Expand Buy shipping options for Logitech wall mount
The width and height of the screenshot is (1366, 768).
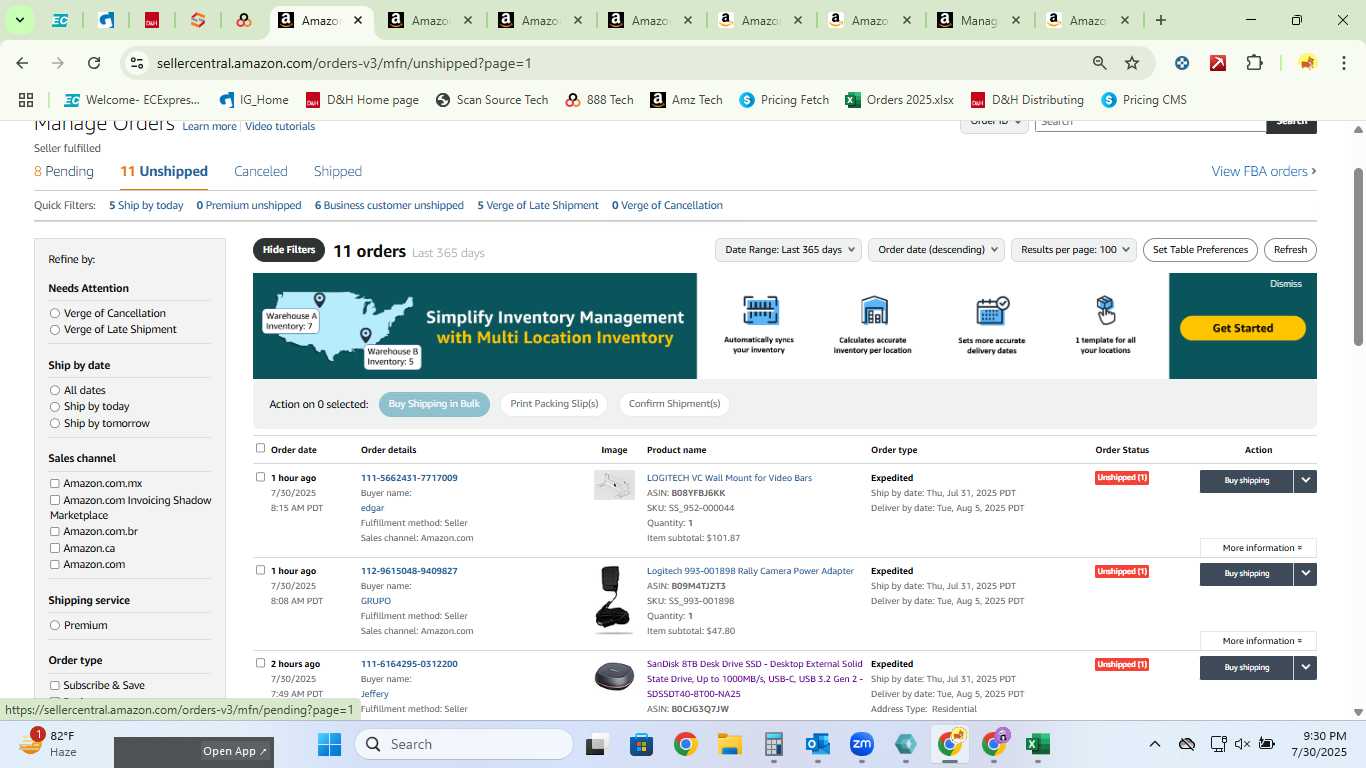pyautogui.click(x=1305, y=480)
